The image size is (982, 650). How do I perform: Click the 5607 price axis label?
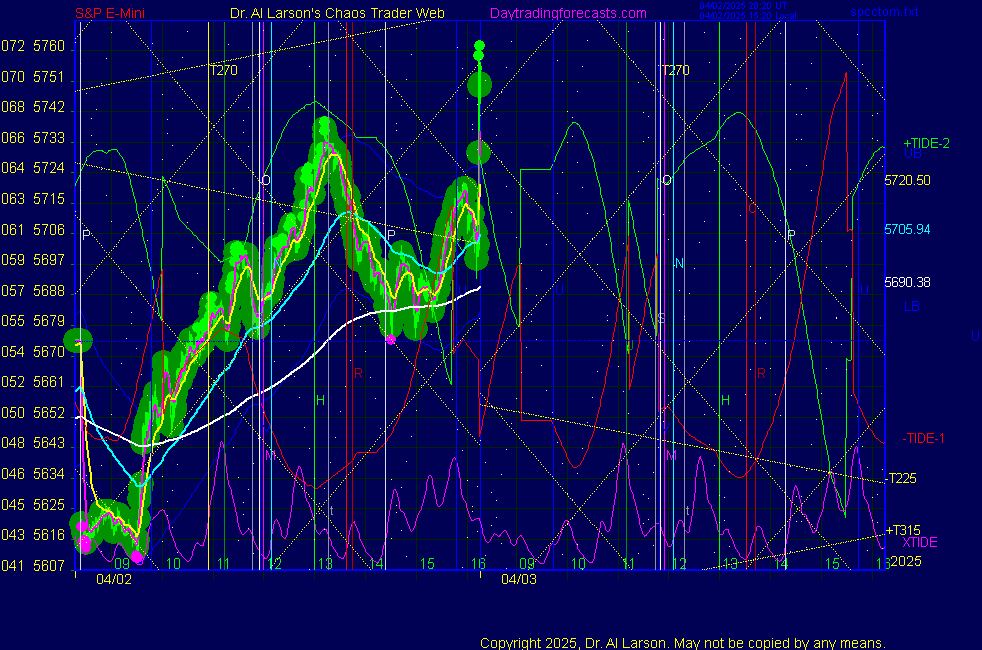[x=48, y=566]
